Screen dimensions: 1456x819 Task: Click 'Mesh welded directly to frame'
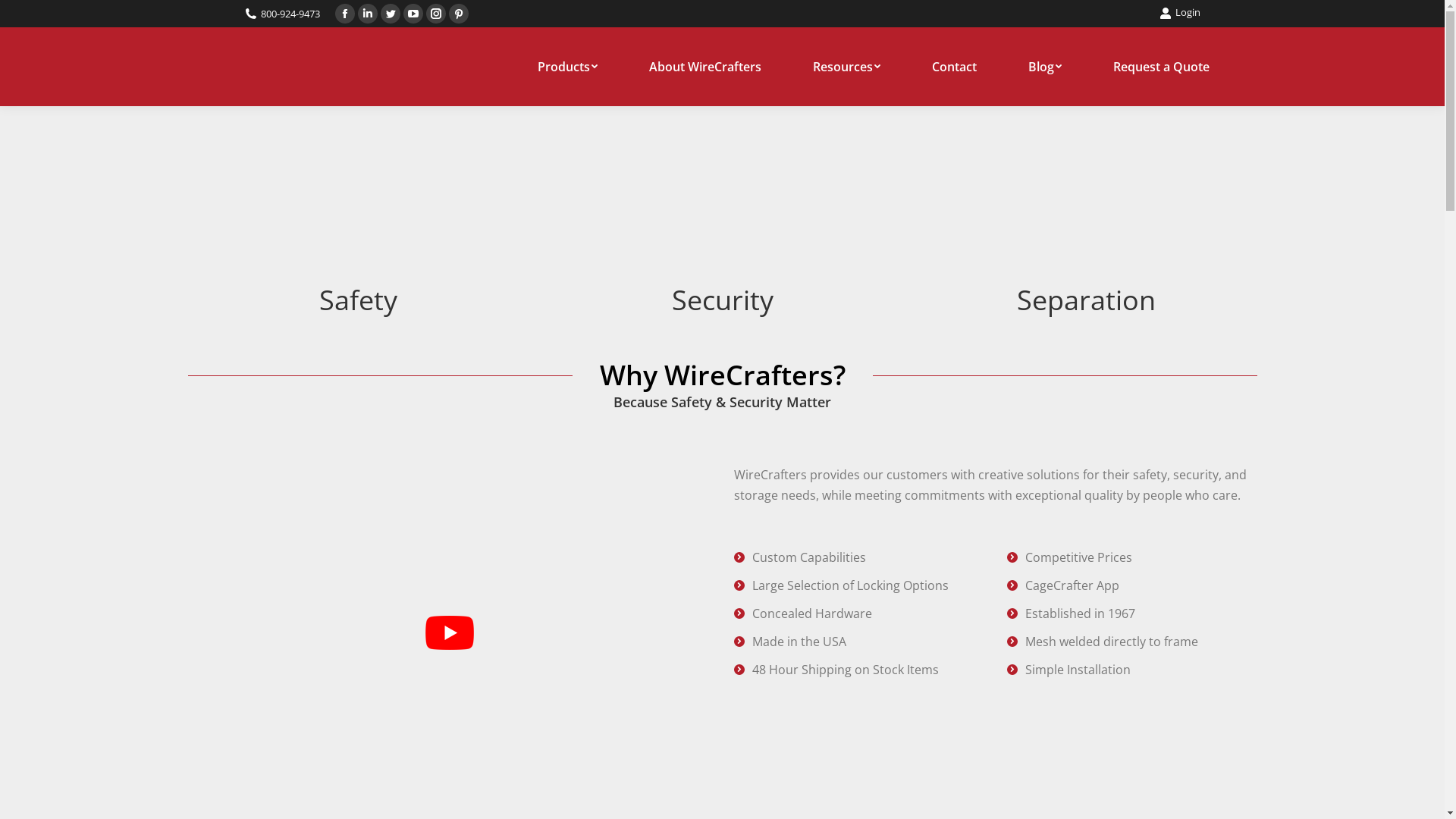(x=1111, y=642)
